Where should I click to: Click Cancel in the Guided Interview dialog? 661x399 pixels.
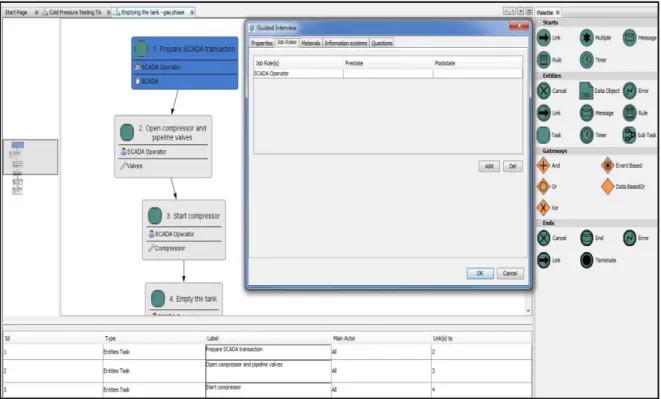tap(510, 273)
